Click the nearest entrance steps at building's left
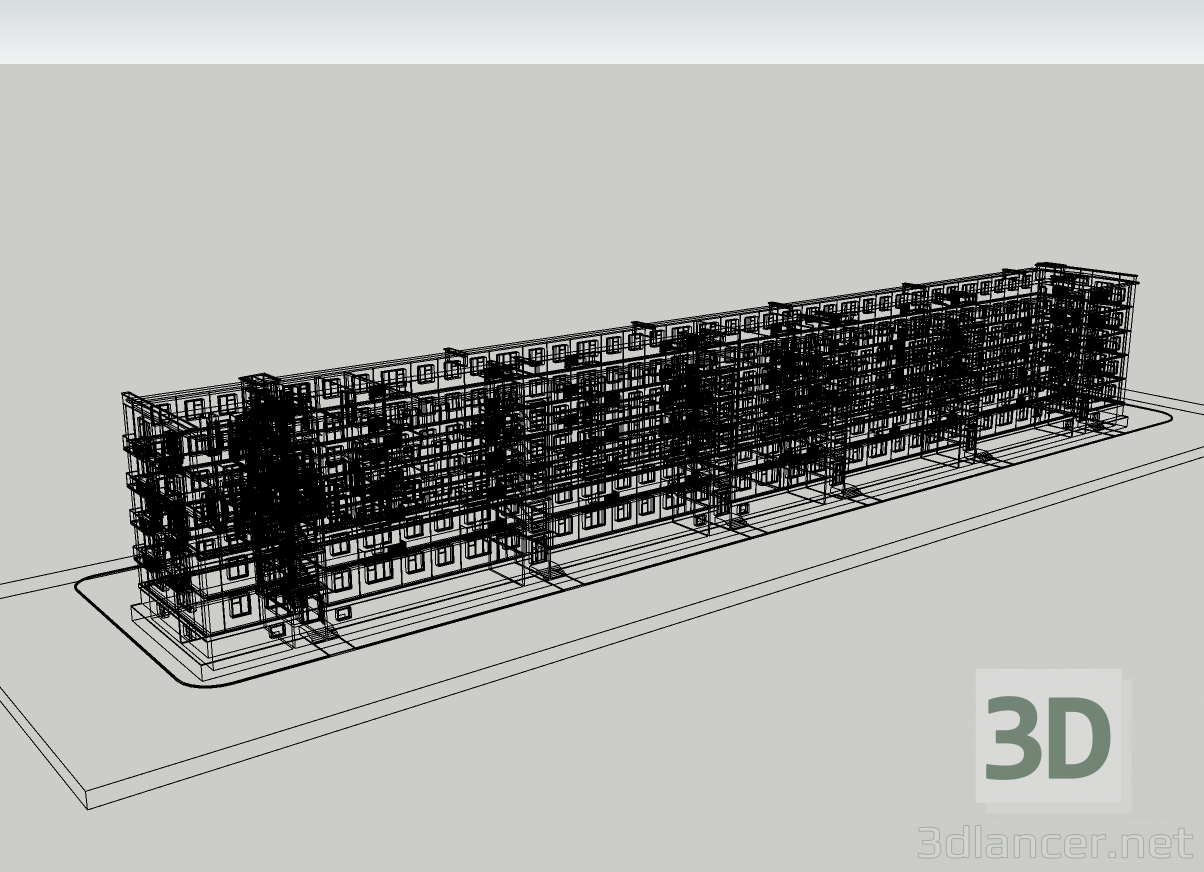The height and width of the screenshot is (872, 1204). click(x=318, y=632)
